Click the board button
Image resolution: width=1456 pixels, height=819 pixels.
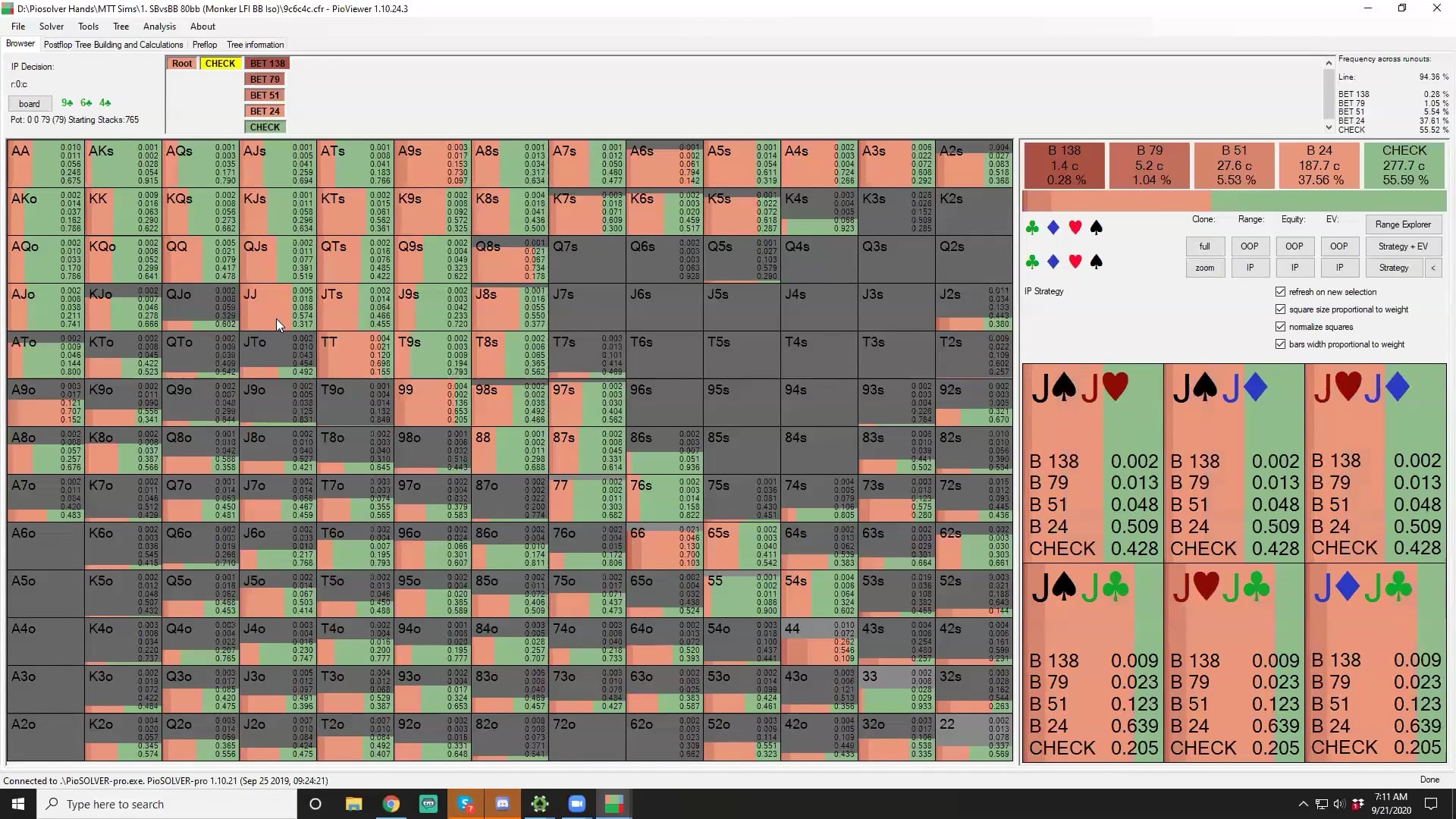(x=29, y=103)
